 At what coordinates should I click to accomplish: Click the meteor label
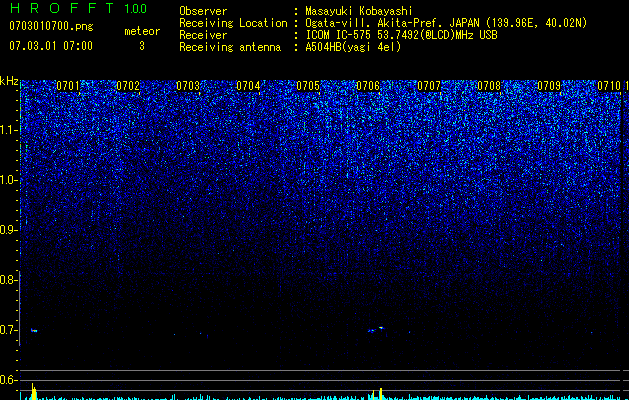pyautogui.click(x=142, y=31)
